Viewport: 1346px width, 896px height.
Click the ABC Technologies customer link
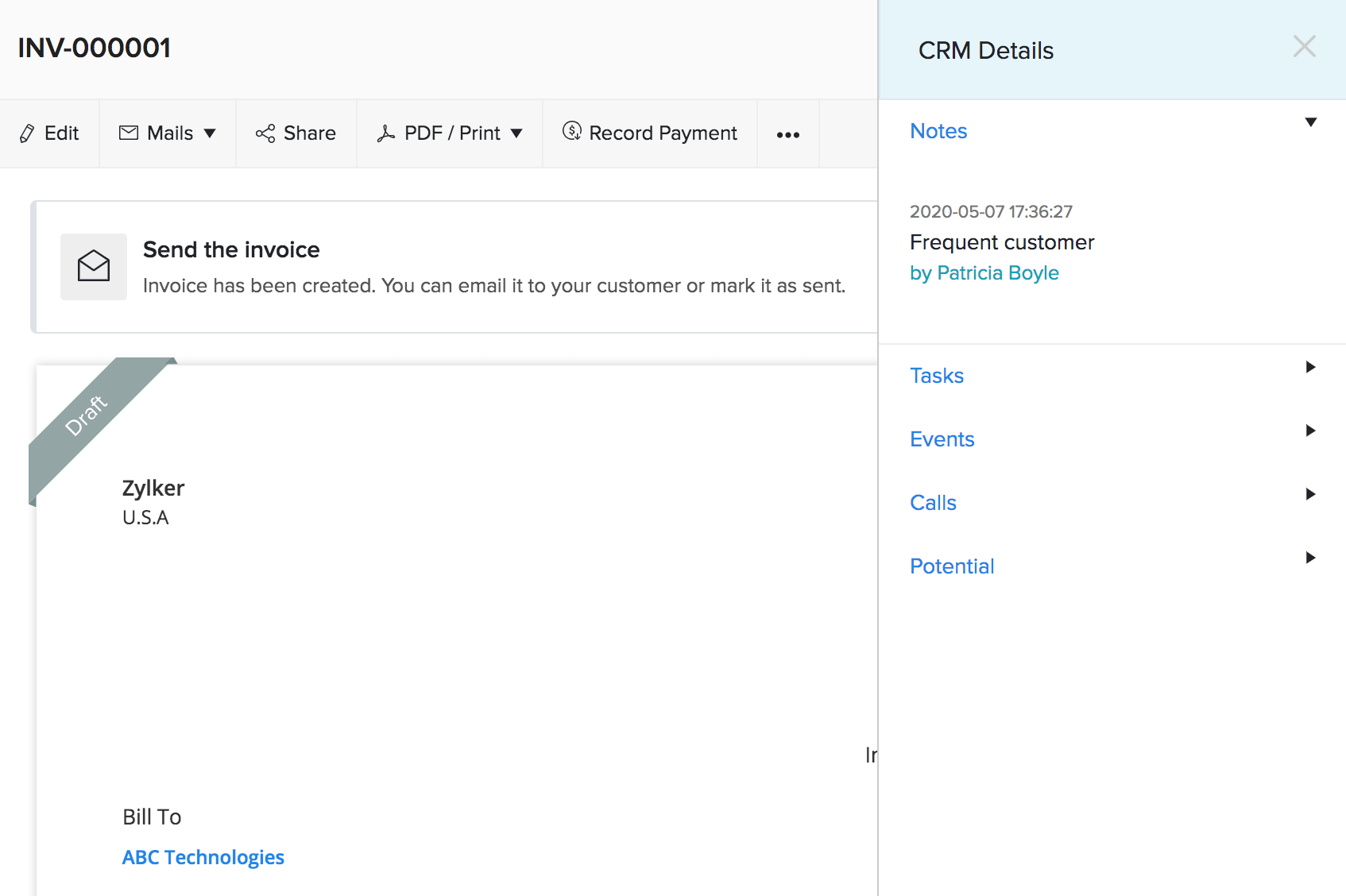point(203,857)
